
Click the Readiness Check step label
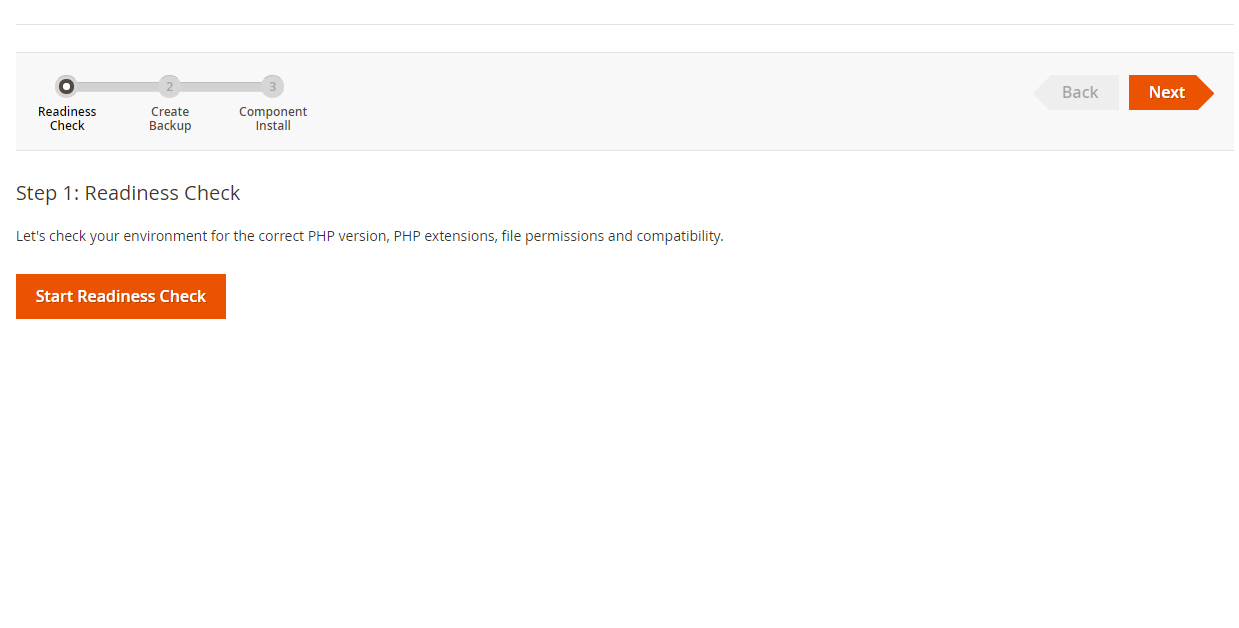pos(67,118)
